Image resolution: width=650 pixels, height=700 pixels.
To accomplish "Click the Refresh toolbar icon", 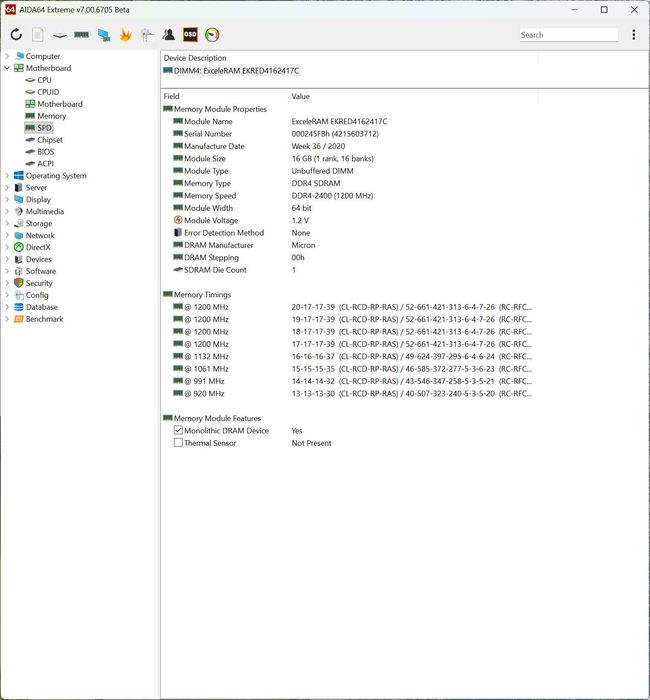I will [16, 35].
